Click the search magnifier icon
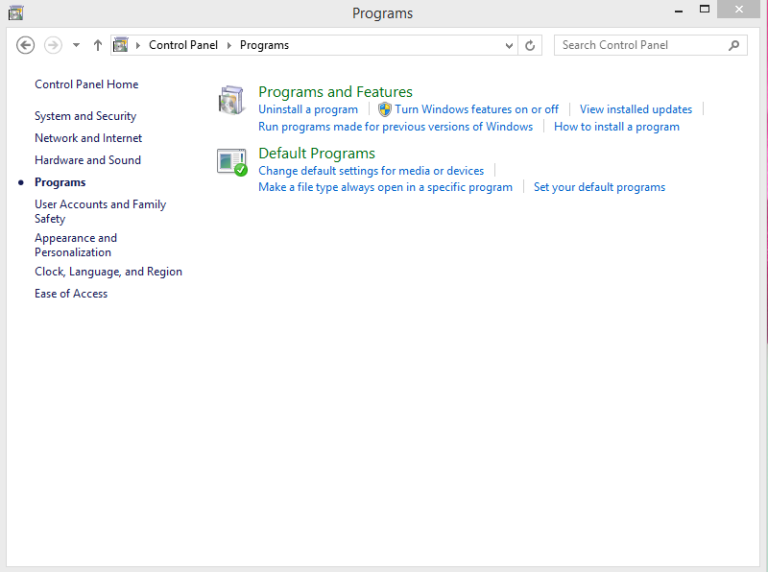This screenshot has height=572, width=768. pos(734,45)
